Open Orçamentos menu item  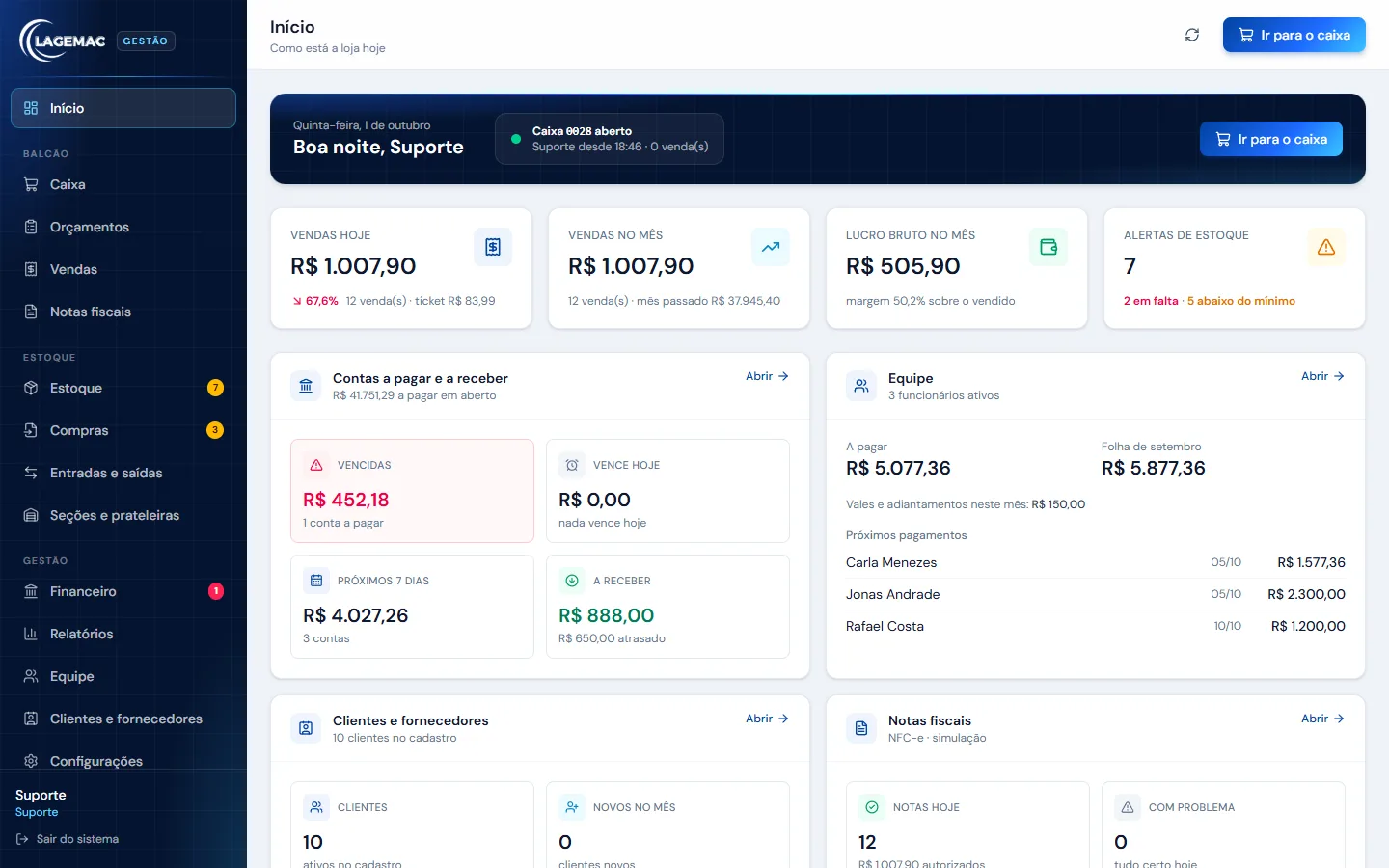(x=123, y=227)
